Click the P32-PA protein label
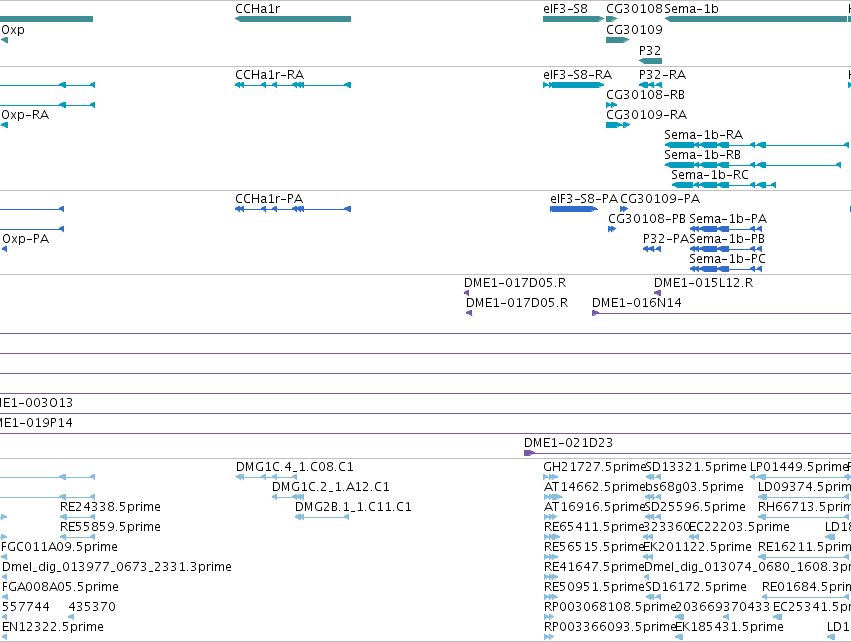 665,239
